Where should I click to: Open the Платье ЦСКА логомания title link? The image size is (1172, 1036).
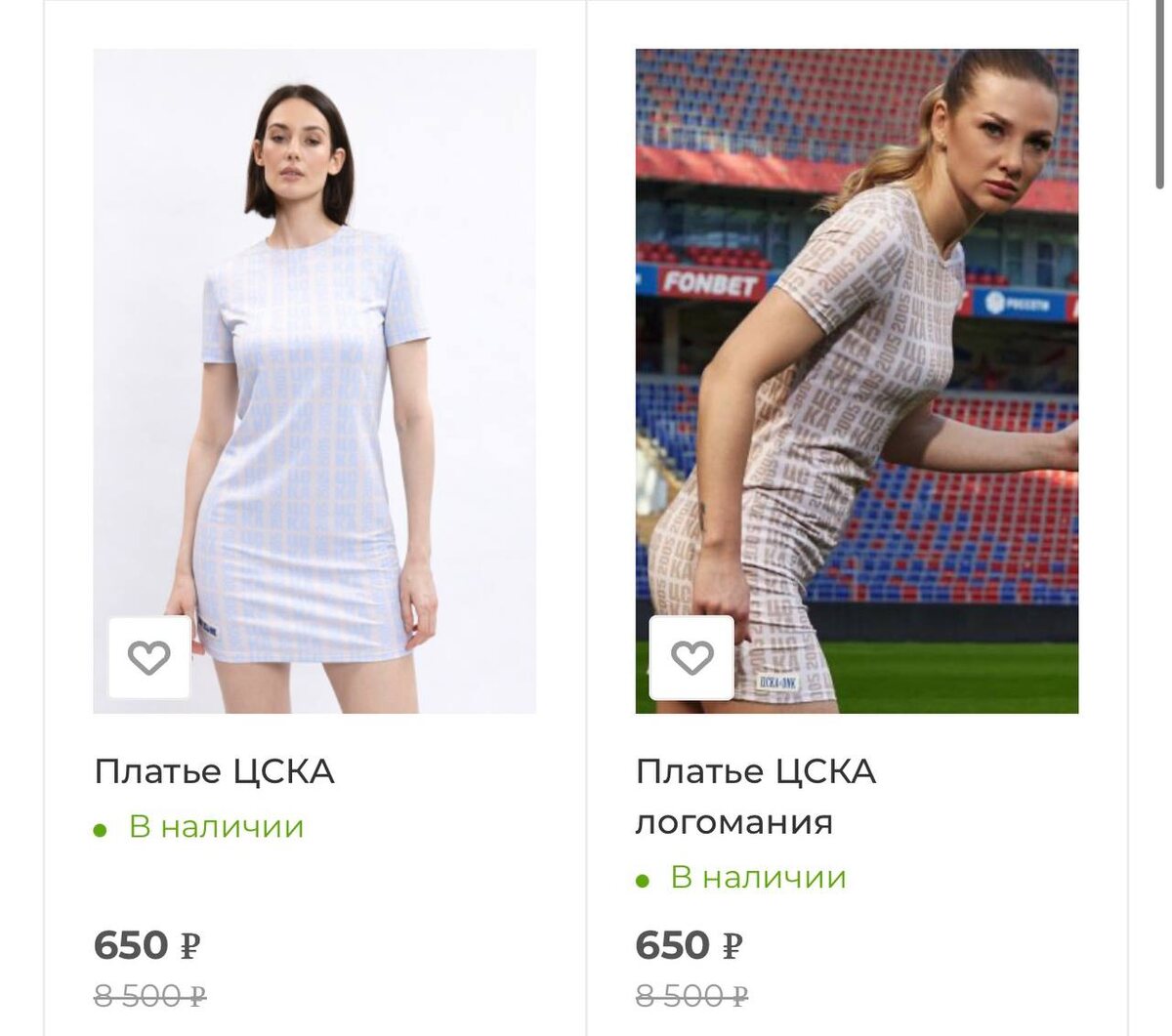click(756, 797)
